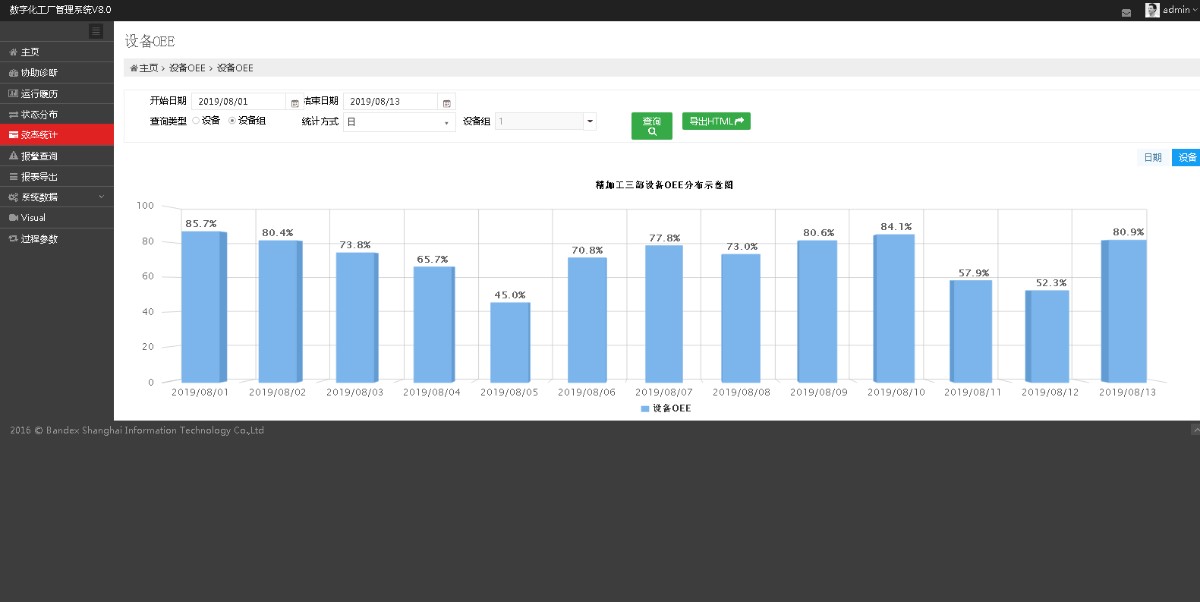
Task: Click the home icon in the breadcrumb
Action: pos(133,68)
